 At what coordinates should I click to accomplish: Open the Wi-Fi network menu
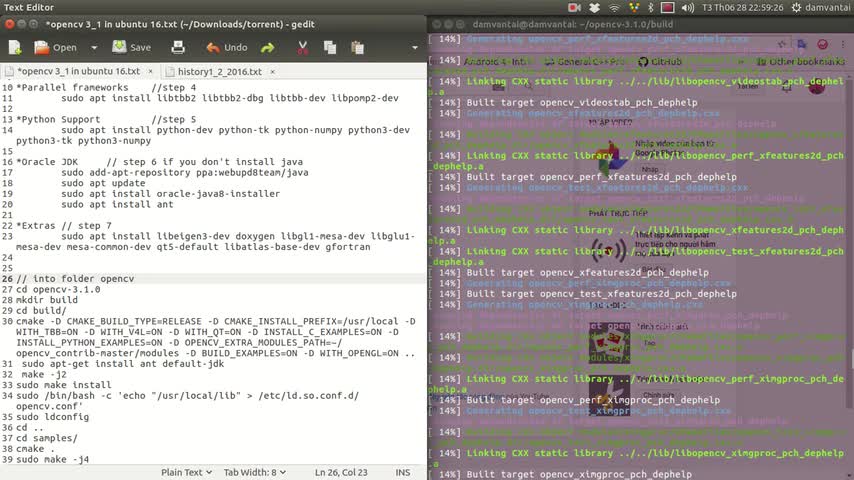(614, 8)
